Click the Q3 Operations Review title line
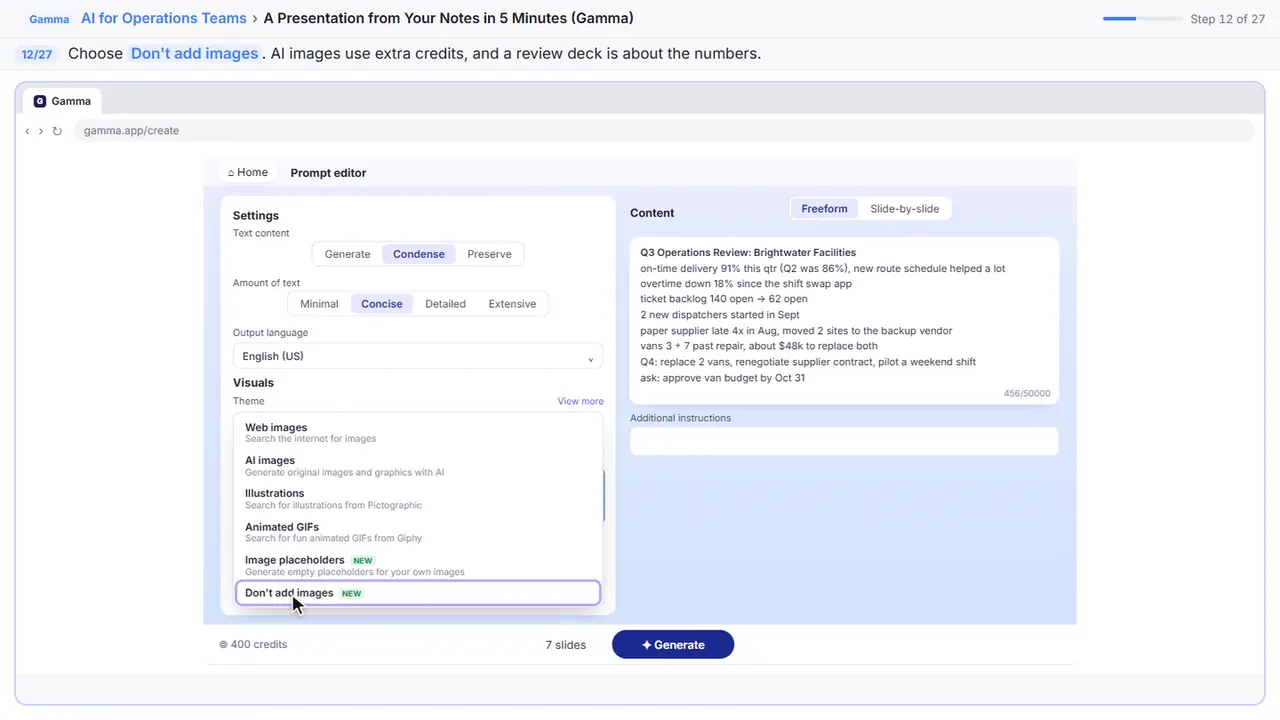The image size is (1280, 720). click(x=748, y=253)
